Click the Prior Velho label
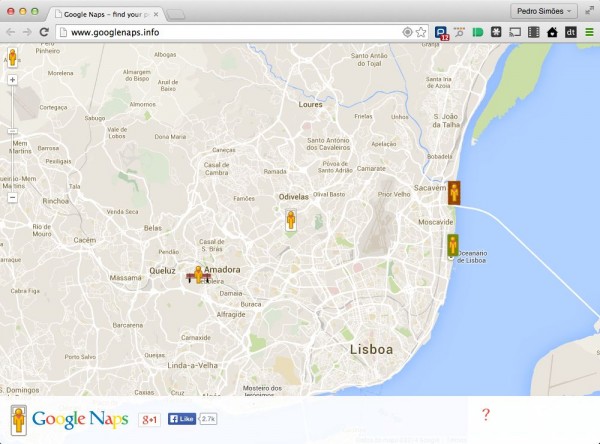 coord(394,194)
